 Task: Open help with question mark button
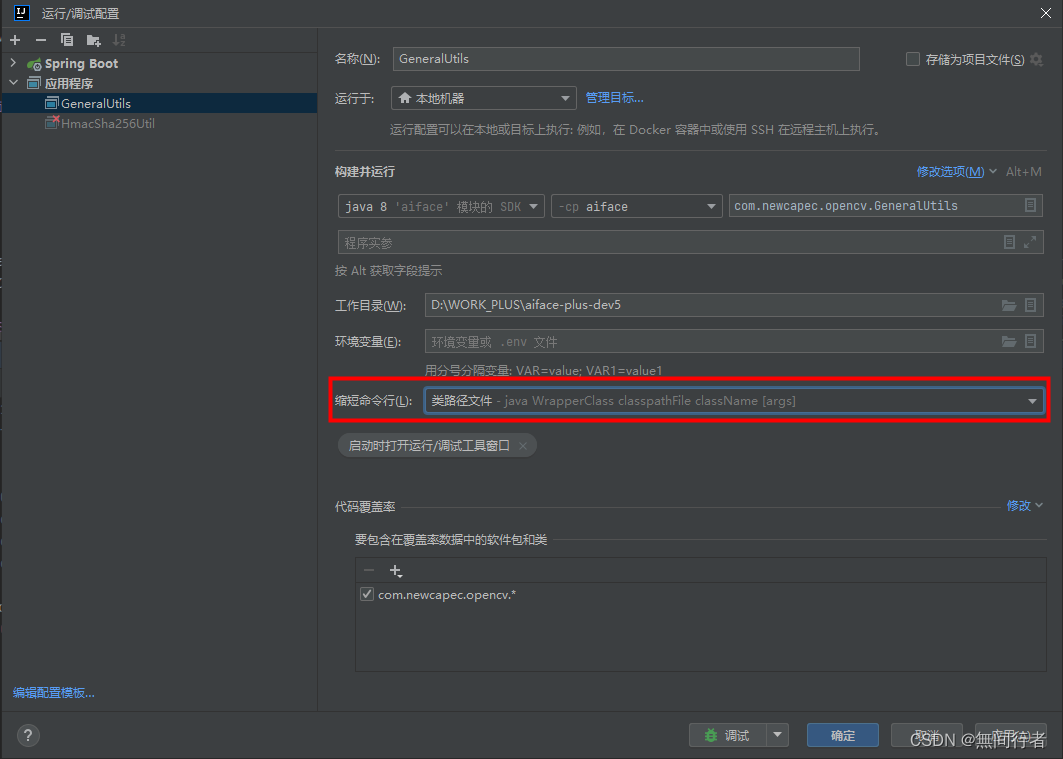(28, 735)
